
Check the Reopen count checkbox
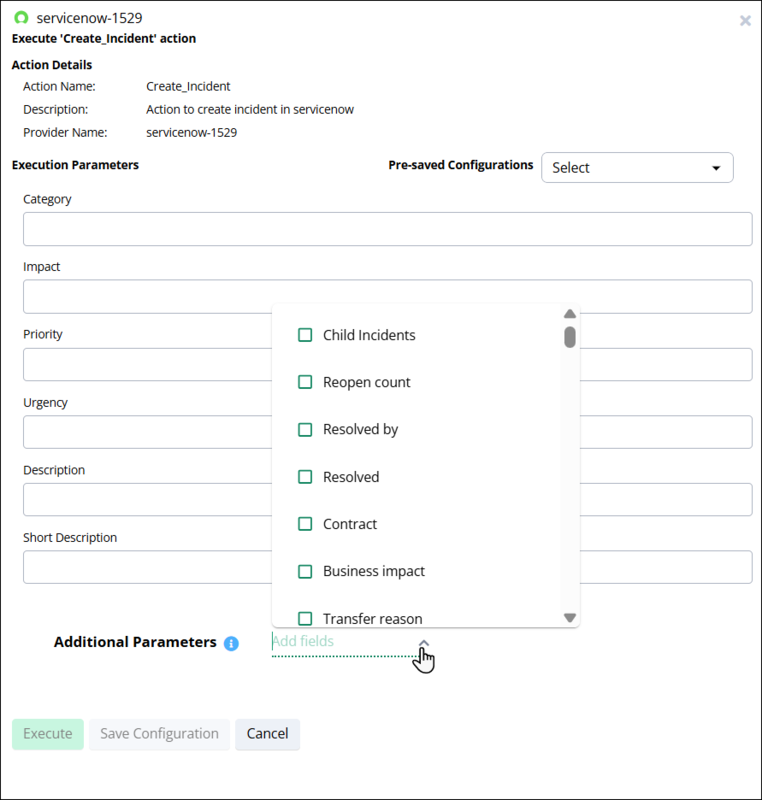(x=305, y=382)
